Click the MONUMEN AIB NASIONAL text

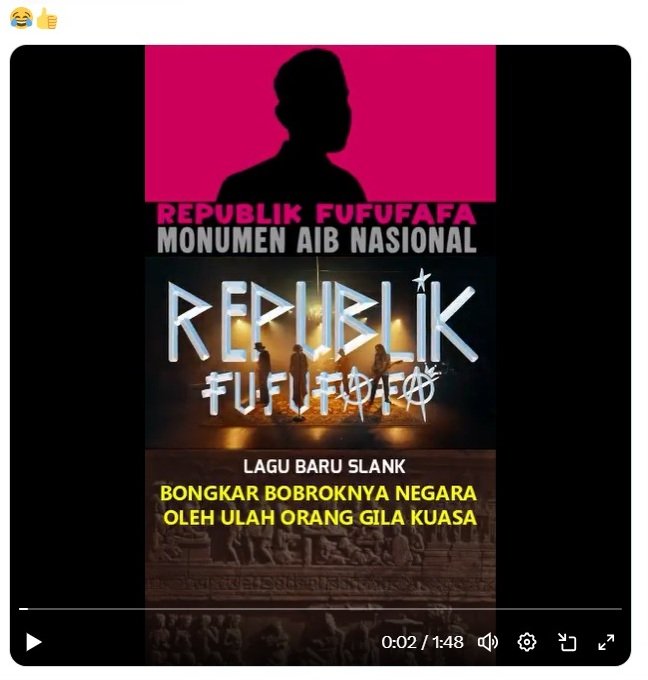pyautogui.click(x=317, y=240)
